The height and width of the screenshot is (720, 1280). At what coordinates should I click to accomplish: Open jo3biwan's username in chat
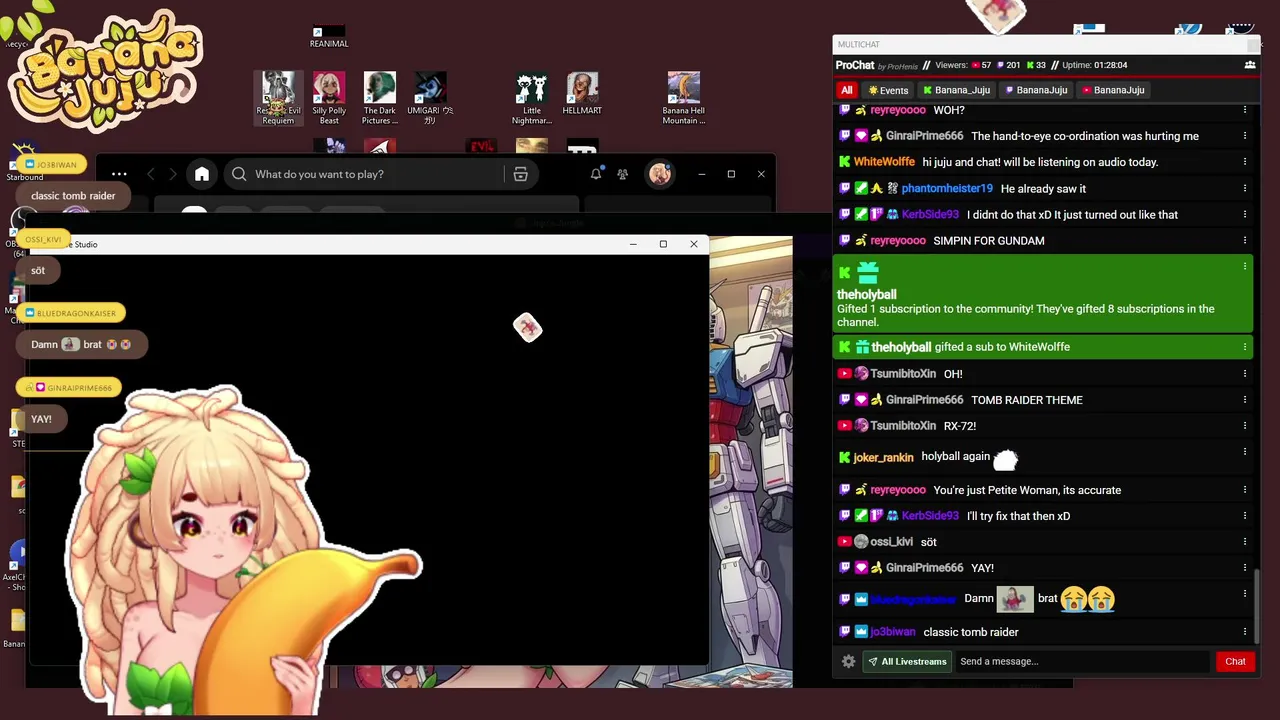point(893,632)
